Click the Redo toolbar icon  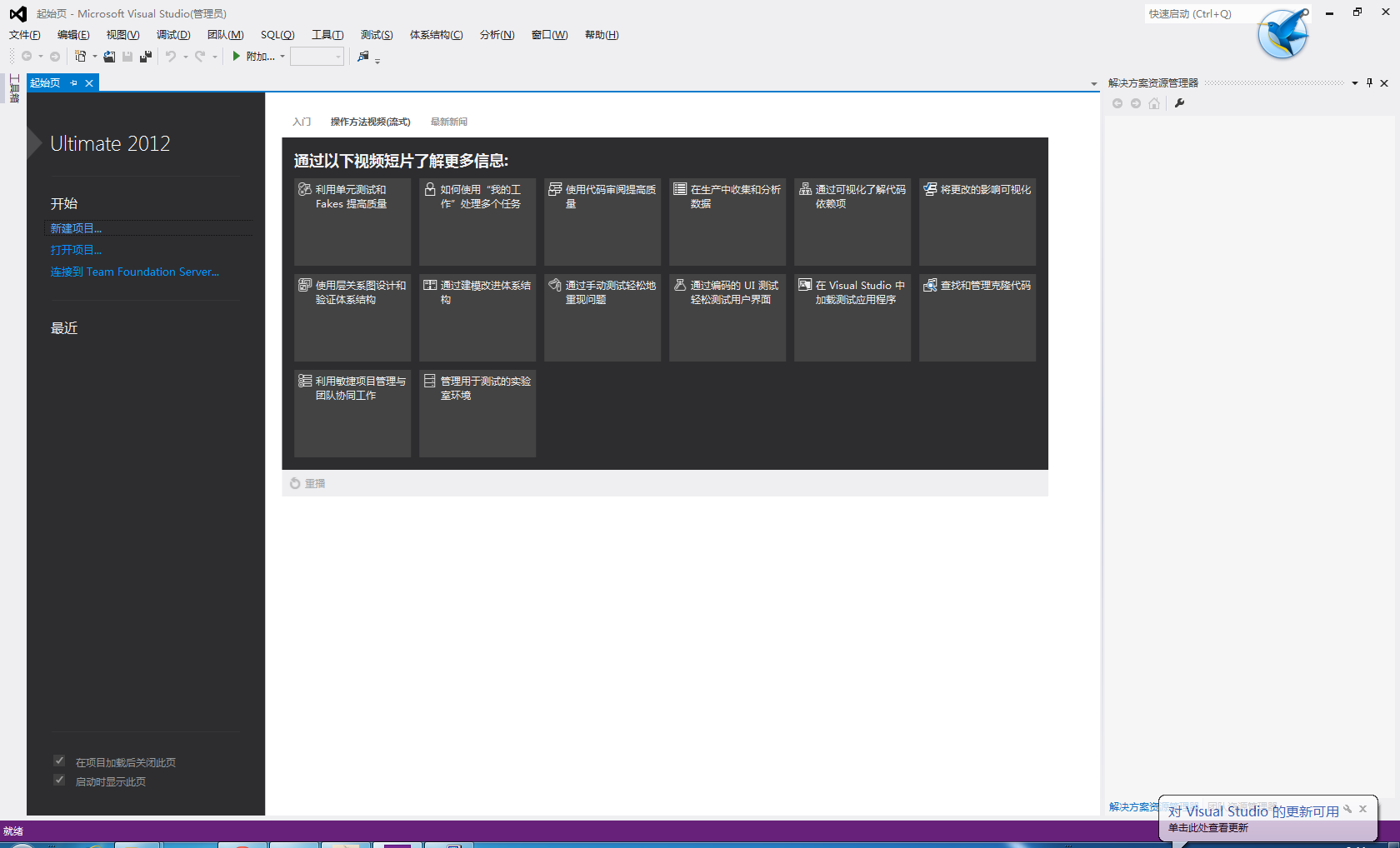tap(200, 57)
